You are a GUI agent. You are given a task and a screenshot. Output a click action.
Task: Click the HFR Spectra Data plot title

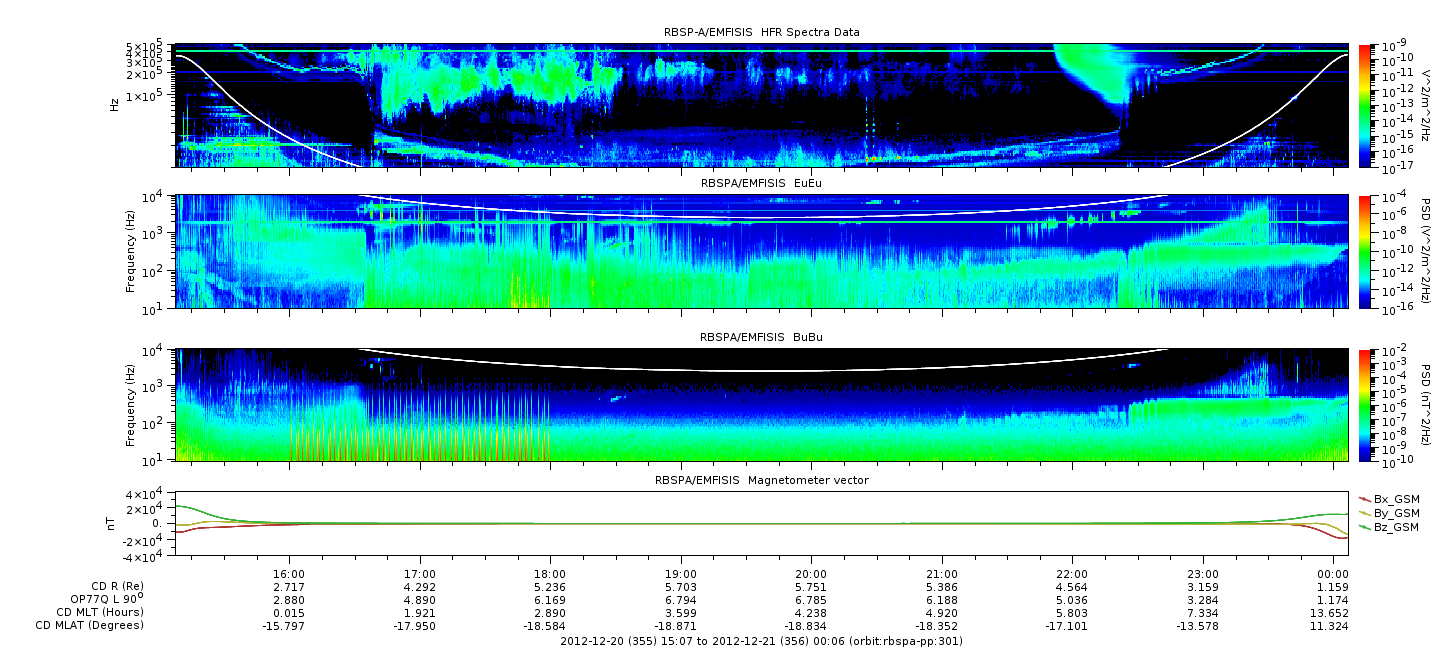761,33
